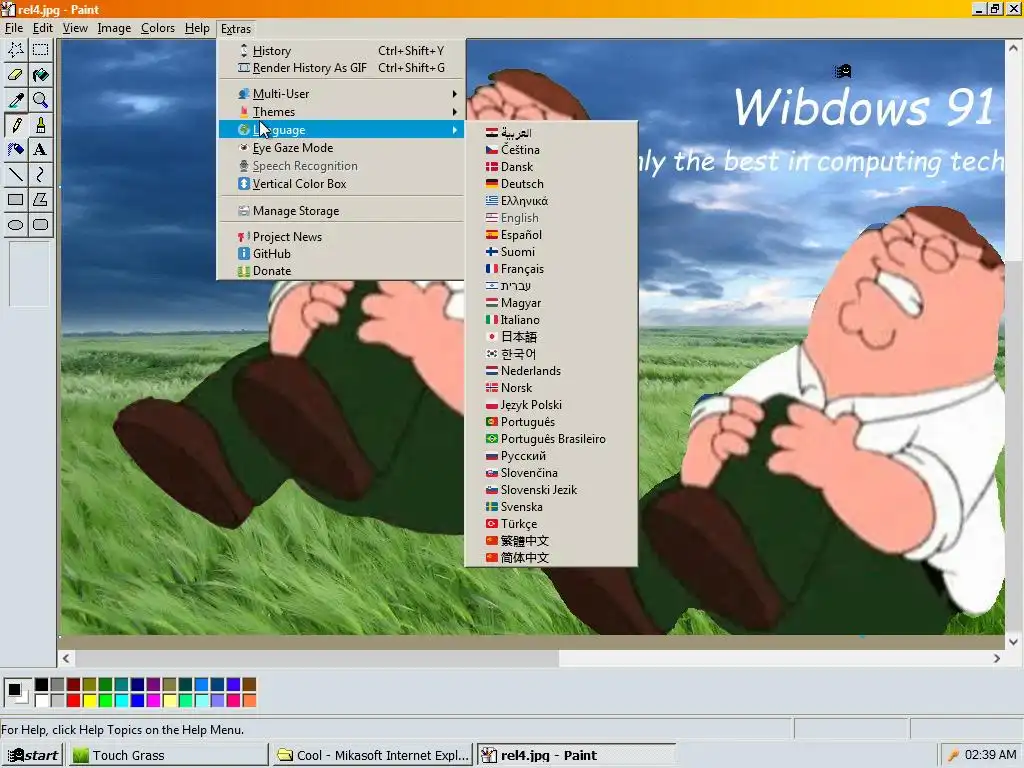This screenshot has width=1024, height=768.
Task: Toggle Vertical Color Box
Action: 341,184
